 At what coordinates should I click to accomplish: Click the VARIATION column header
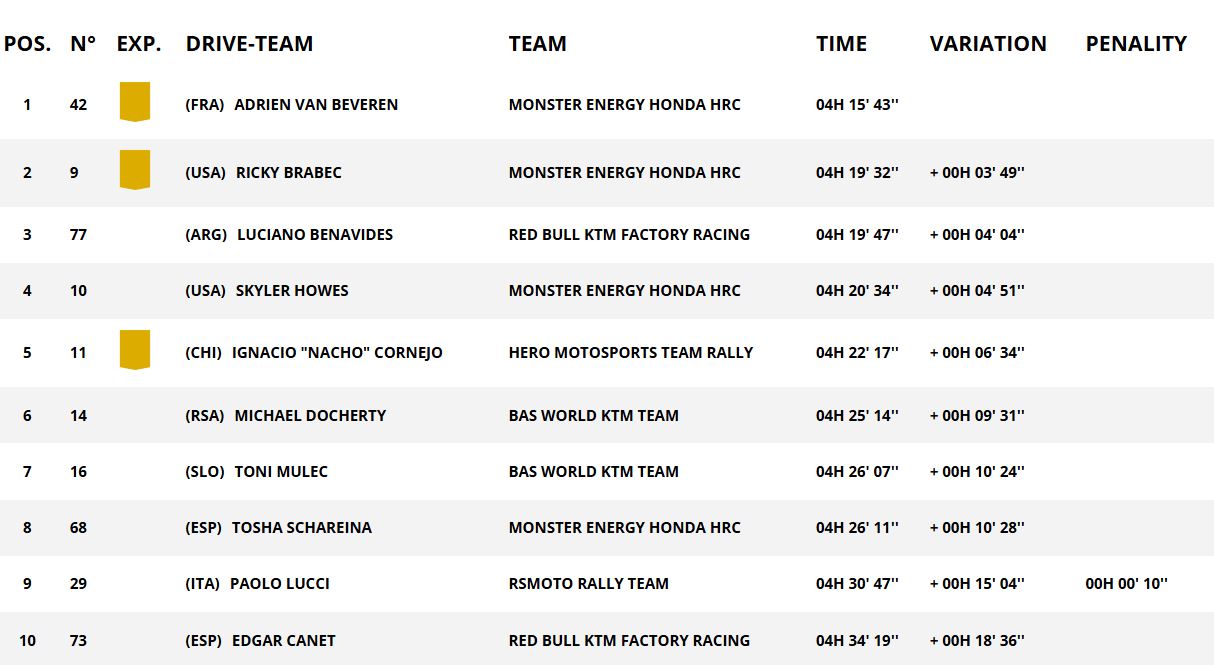tap(988, 44)
